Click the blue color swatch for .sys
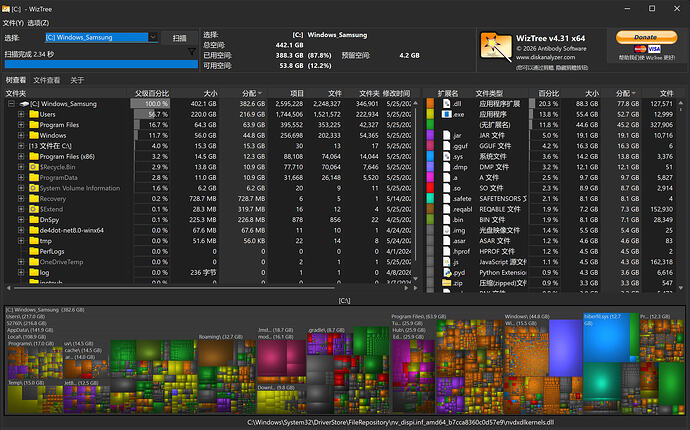This screenshot has height=430, width=690. click(430, 156)
